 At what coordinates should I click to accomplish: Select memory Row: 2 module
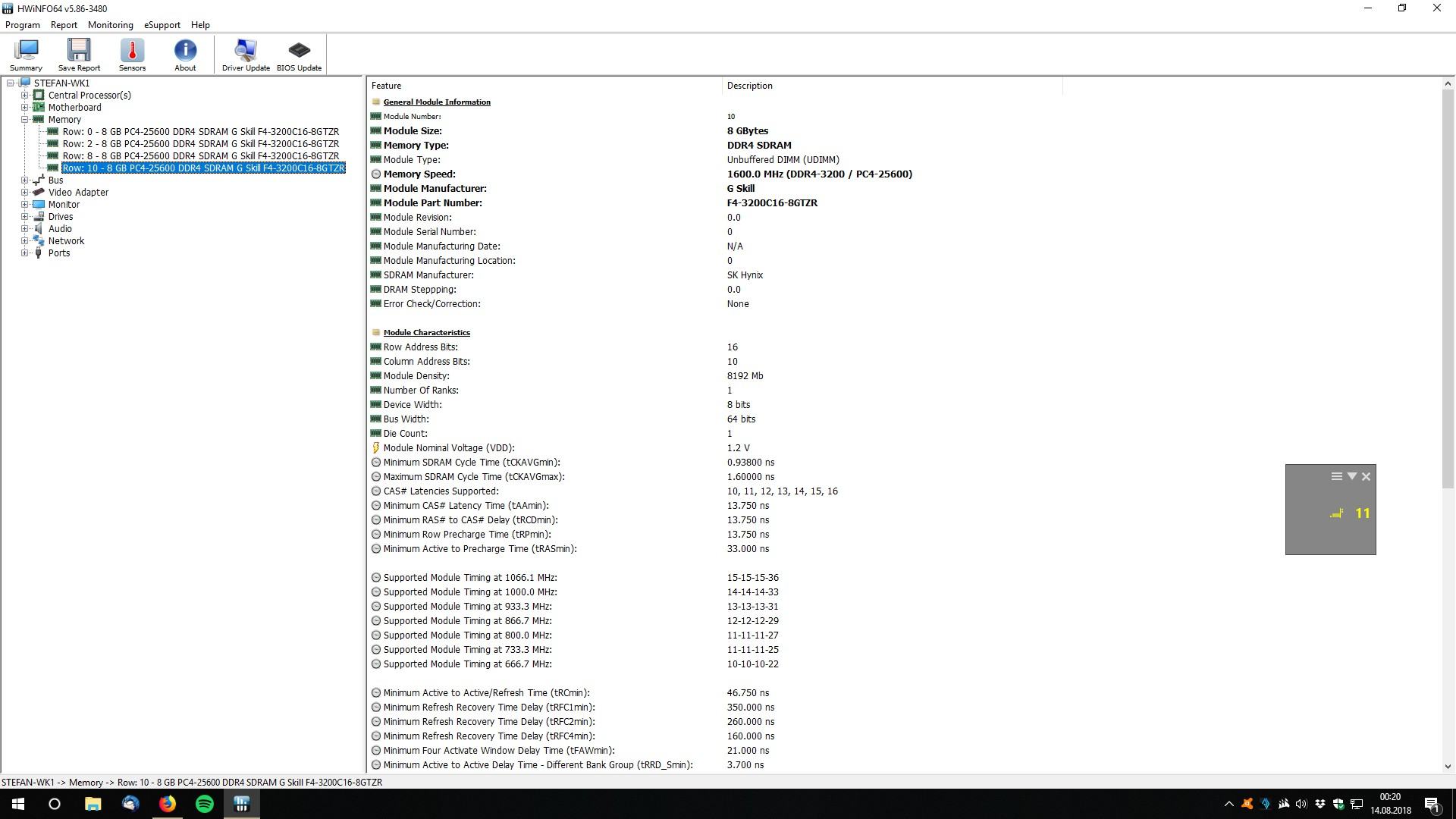click(200, 144)
